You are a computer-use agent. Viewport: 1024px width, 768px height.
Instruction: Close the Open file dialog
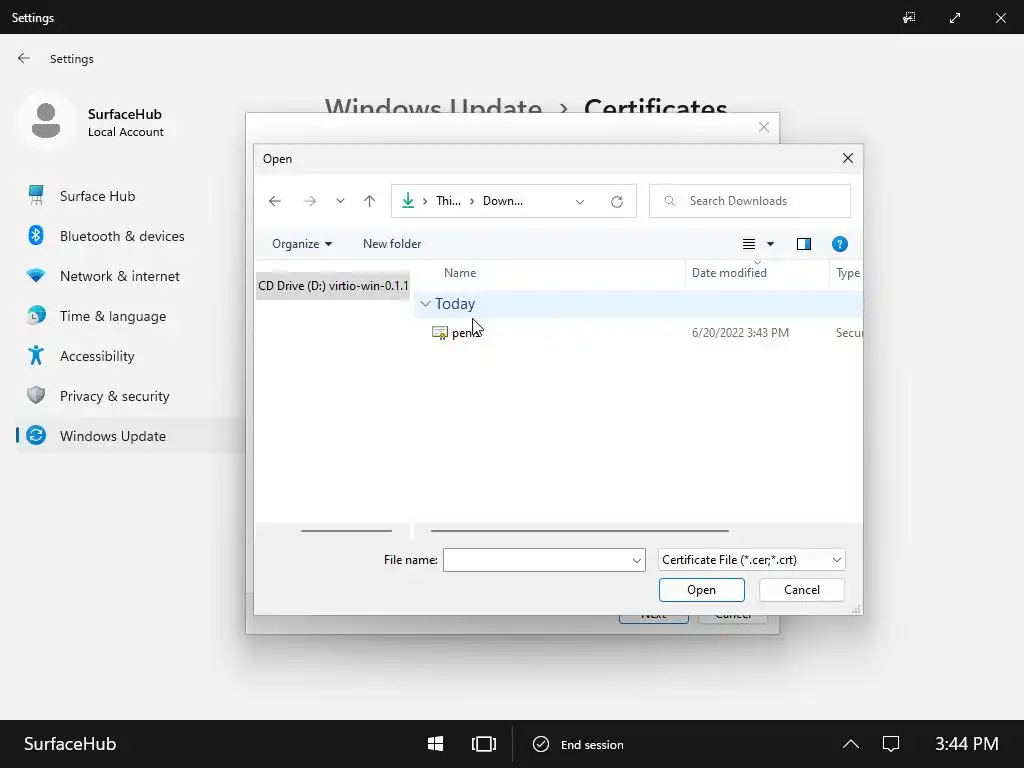pos(848,159)
